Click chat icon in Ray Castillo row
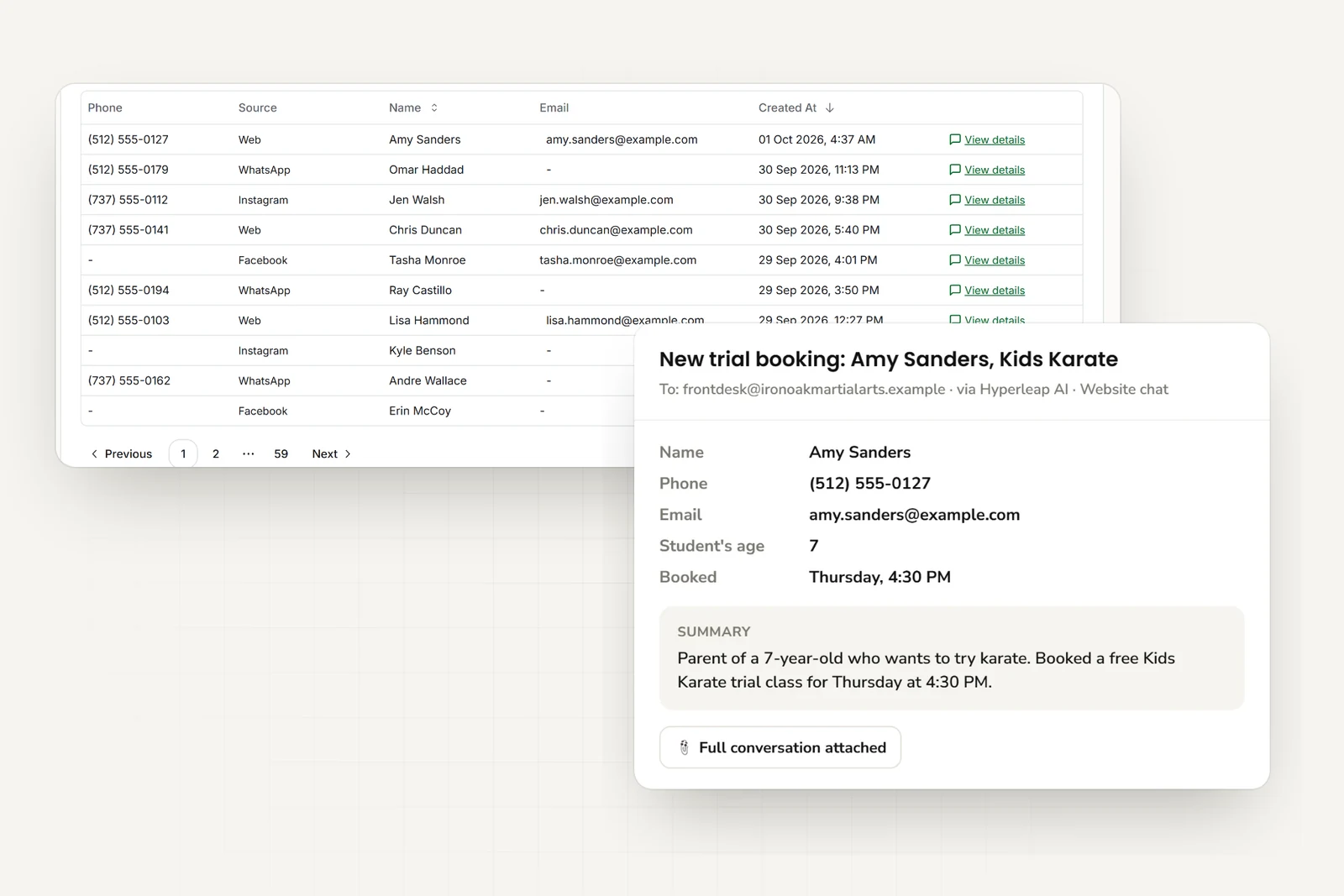Image resolution: width=1344 pixels, height=896 pixels. (x=954, y=291)
